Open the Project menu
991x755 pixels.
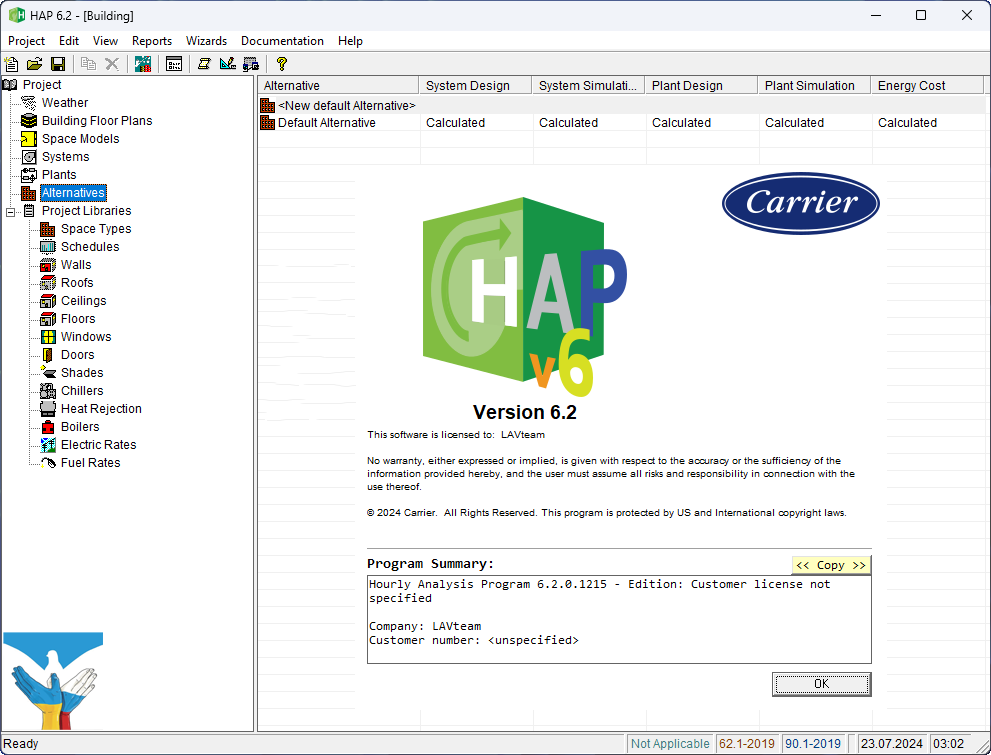(x=26, y=41)
